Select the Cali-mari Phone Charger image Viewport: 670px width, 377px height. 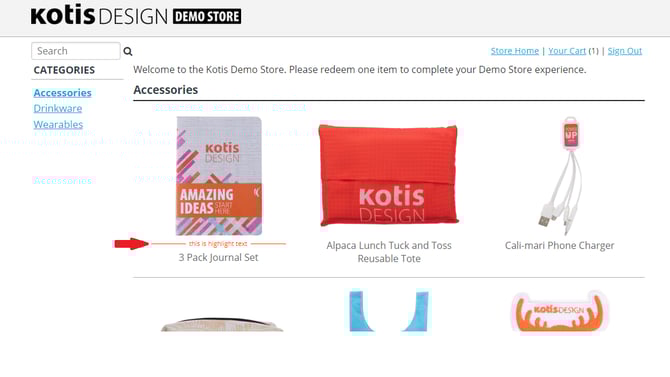pos(560,176)
